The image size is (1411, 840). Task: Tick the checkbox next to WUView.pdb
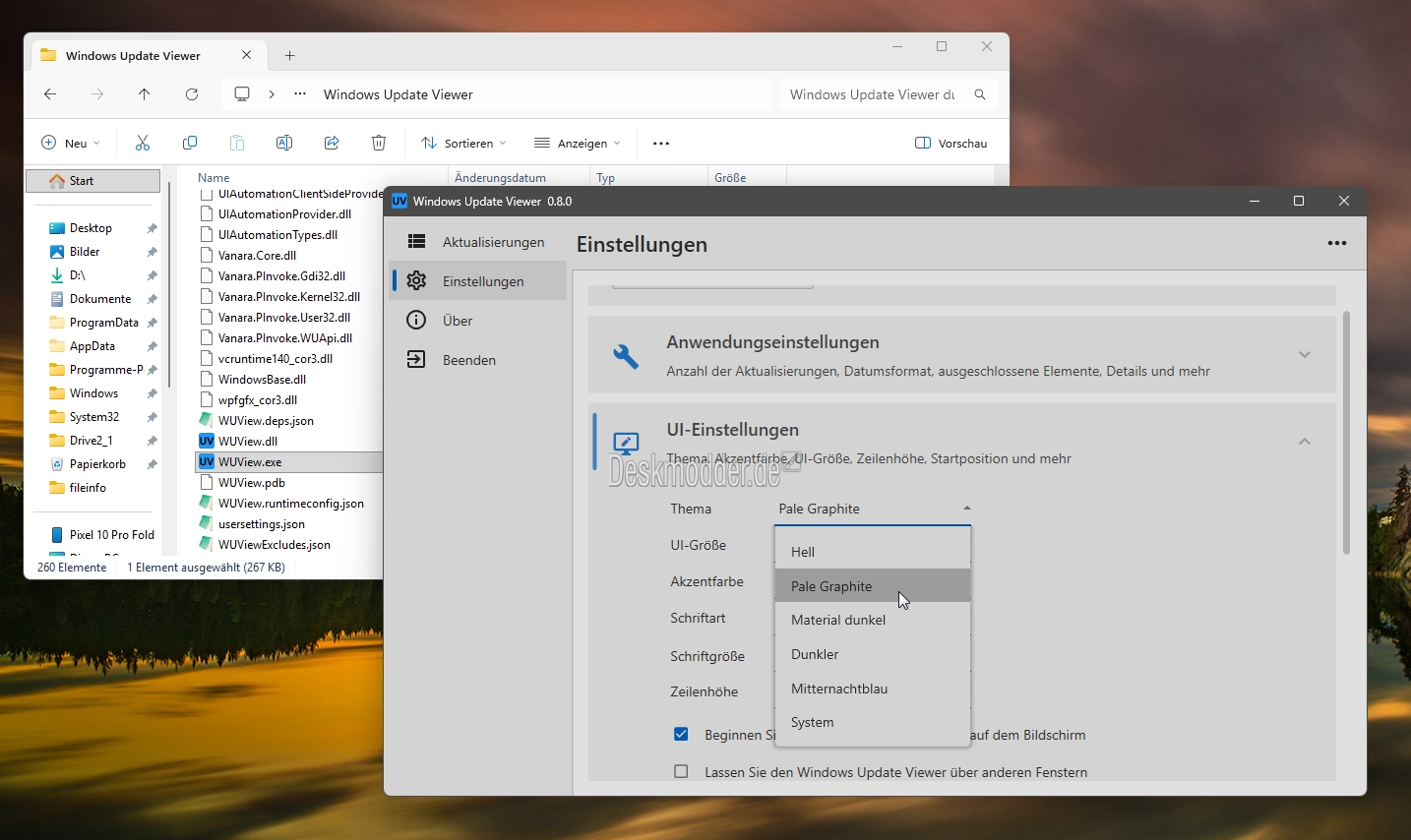207,483
